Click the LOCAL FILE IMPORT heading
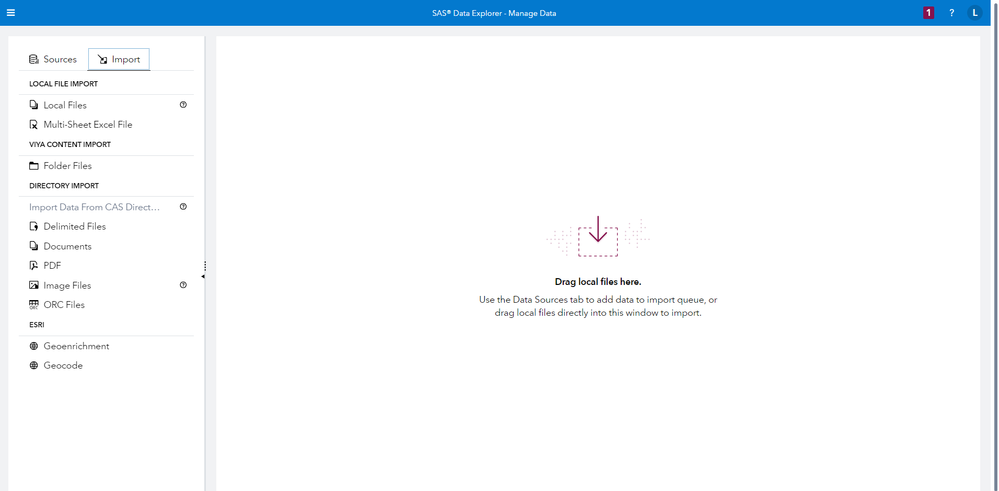The height and width of the screenshot is (491, 999). point(63,83)
